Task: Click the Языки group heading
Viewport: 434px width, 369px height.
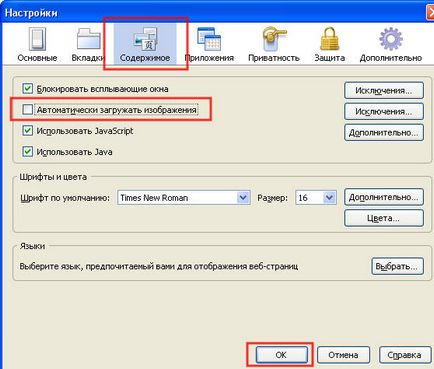Action: pos(32,246)
